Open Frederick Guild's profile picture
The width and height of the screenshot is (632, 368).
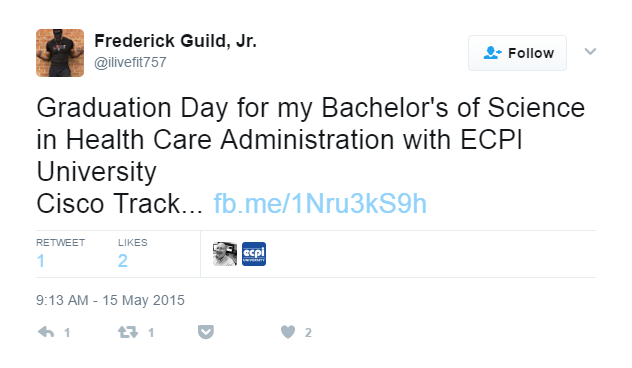coord(60,53)
